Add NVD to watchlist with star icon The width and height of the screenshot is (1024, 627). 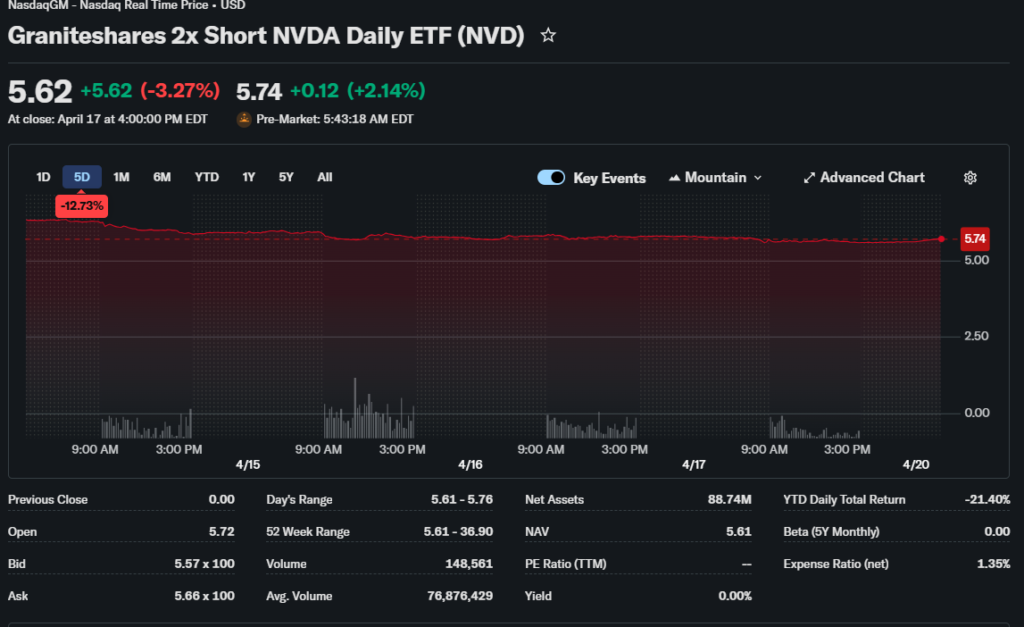[548, 36]
